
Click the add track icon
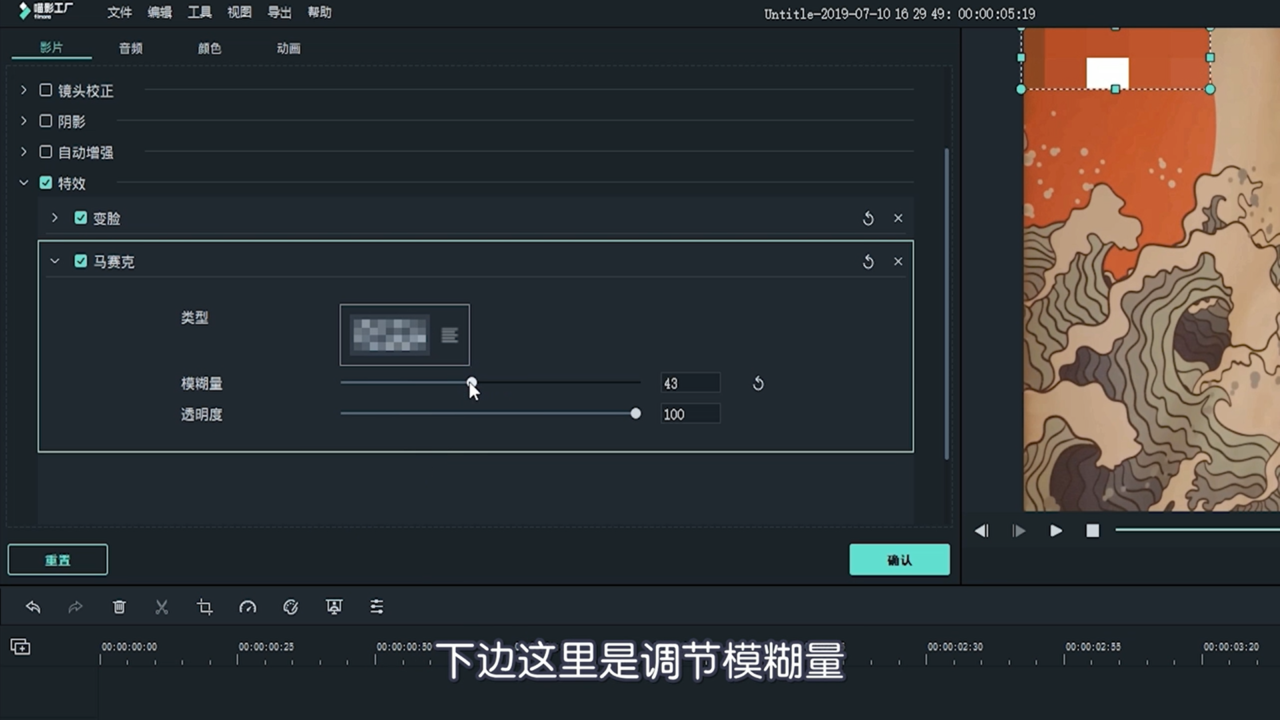point(20,647)
